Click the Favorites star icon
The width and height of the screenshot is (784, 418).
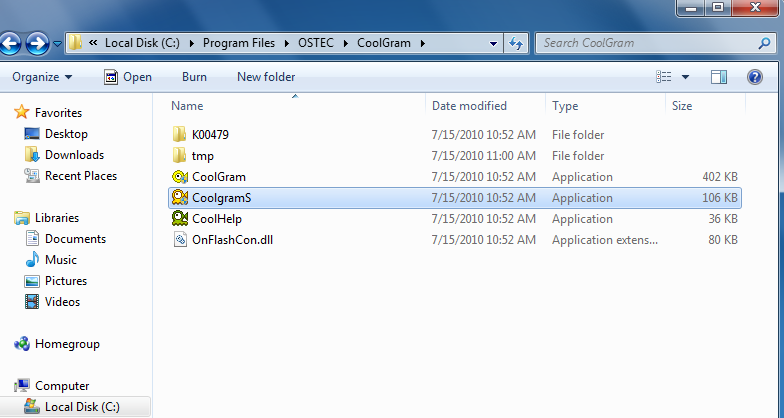pyautogui.click(x=22, y=112)
